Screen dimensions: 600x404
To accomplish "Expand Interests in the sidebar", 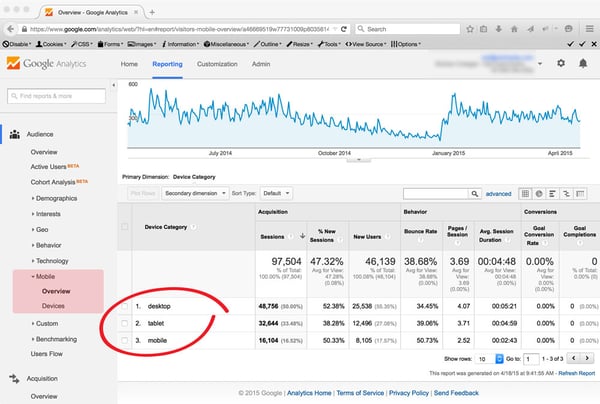I will pos(46,214).
